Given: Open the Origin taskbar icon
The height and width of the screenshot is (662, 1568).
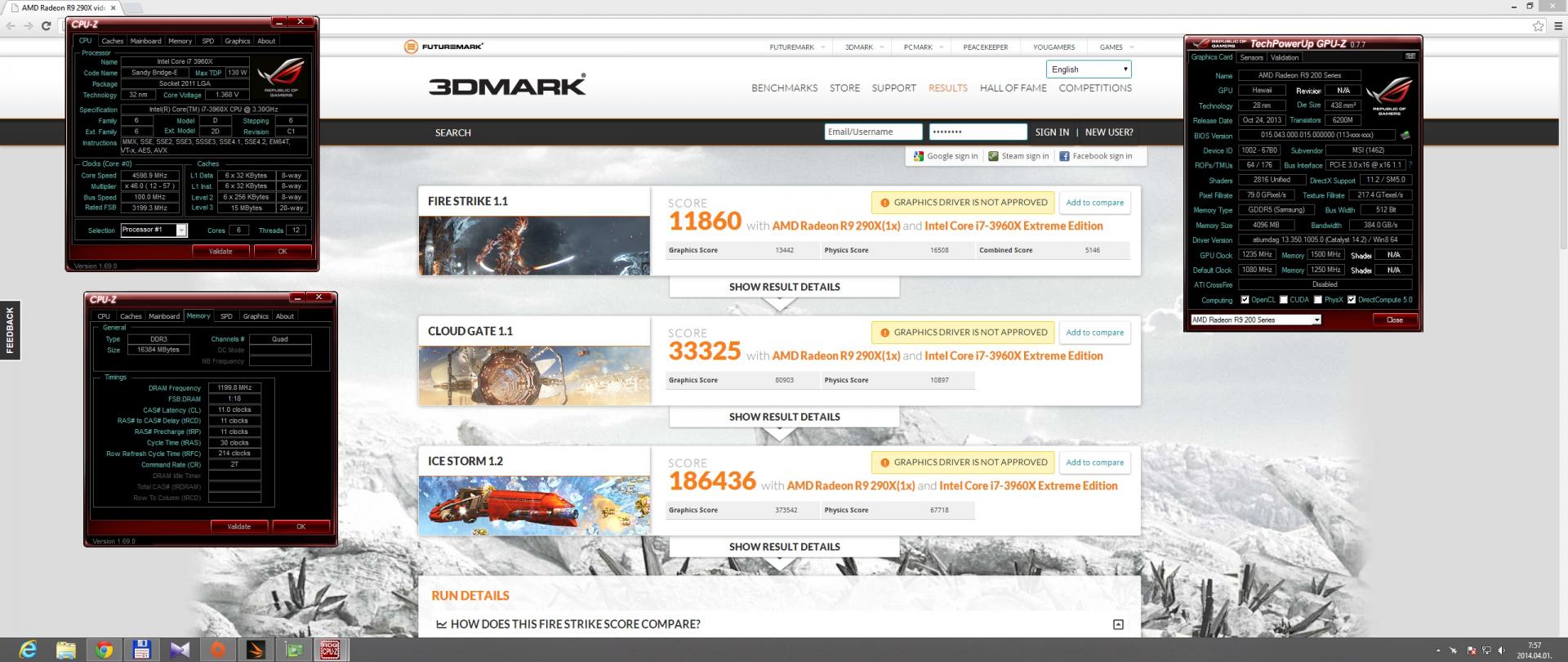Looking at the screenshot, I should tap(217, 650).
